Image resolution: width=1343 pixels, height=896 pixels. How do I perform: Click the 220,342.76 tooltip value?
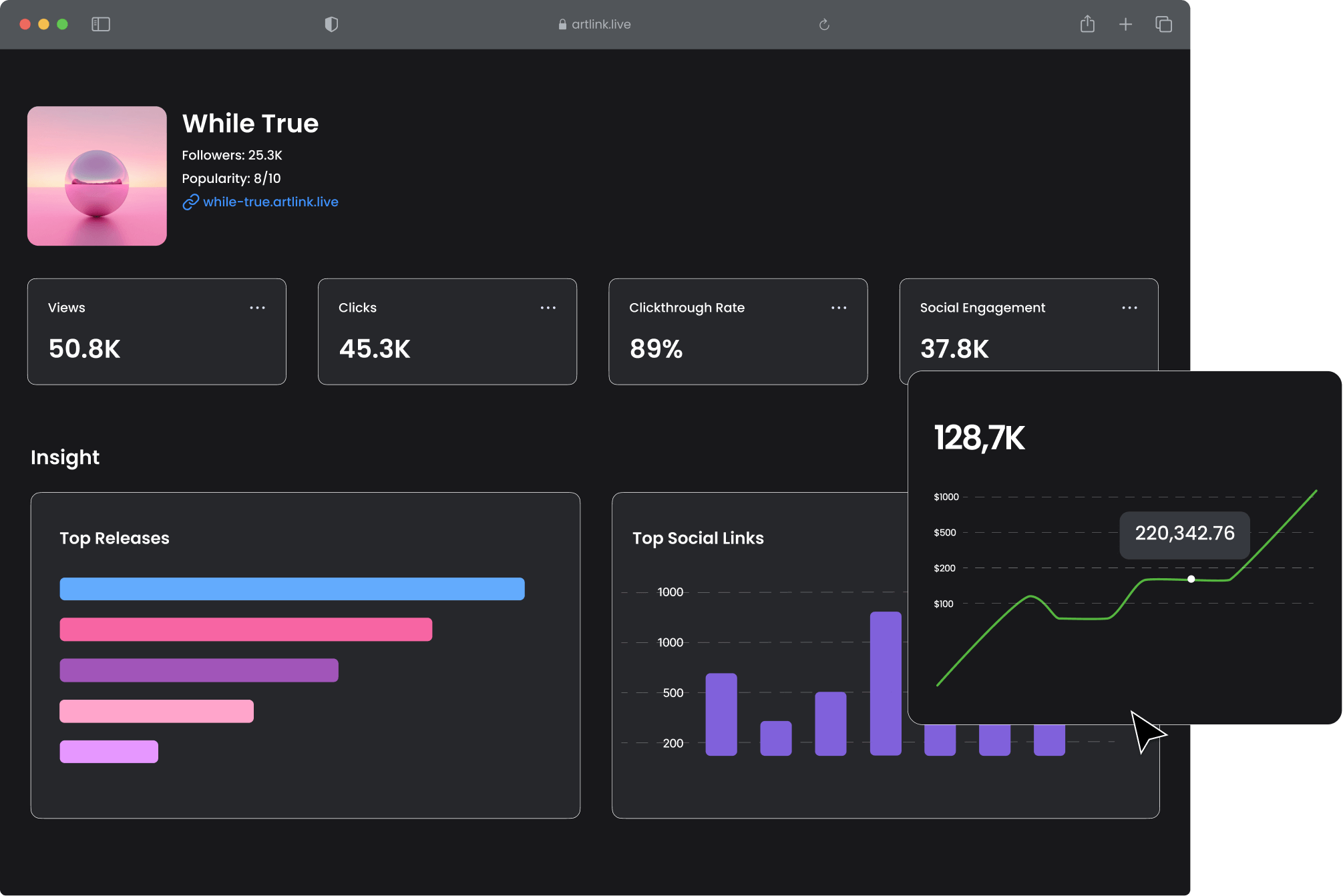click(x=1185, y=533)
